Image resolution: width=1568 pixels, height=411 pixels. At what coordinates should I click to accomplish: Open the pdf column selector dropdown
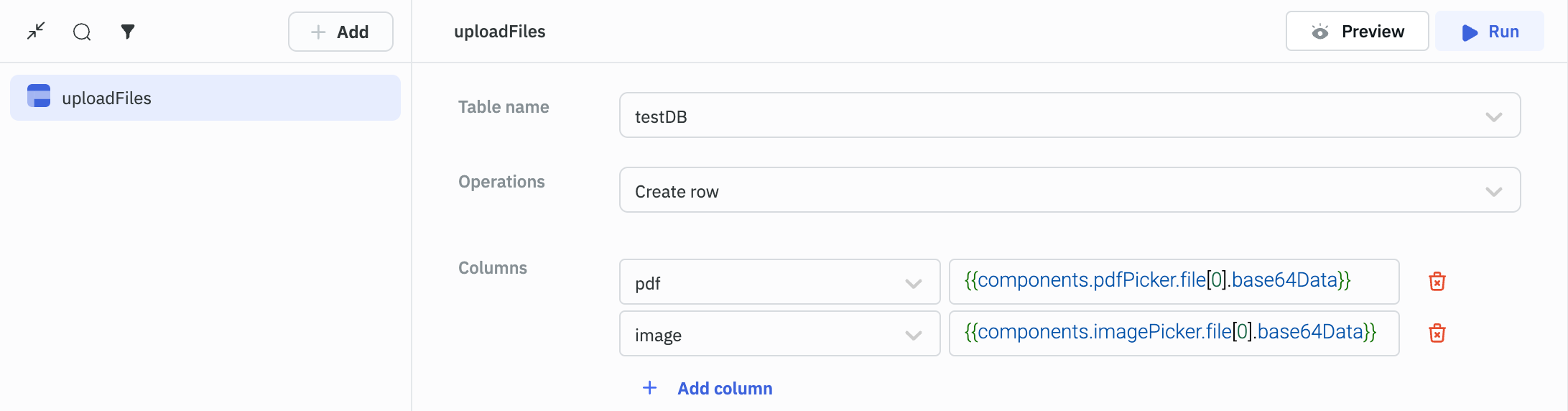(x=913, y=283)
